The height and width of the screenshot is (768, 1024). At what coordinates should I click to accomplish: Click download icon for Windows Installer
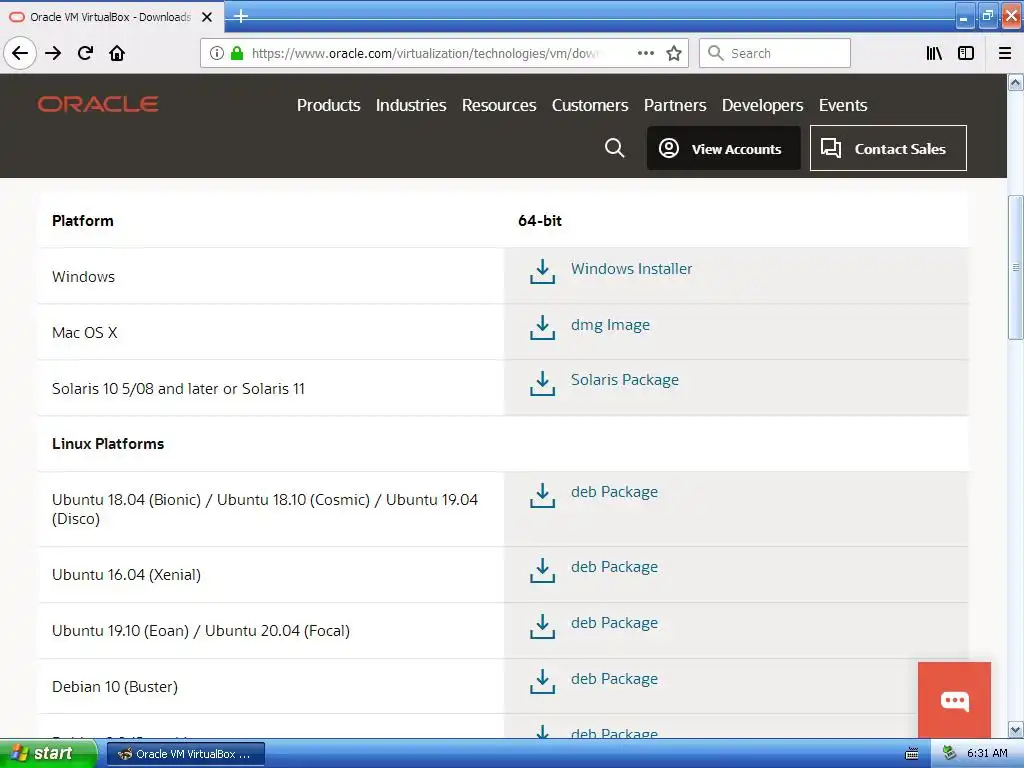[x=542, y=272]
